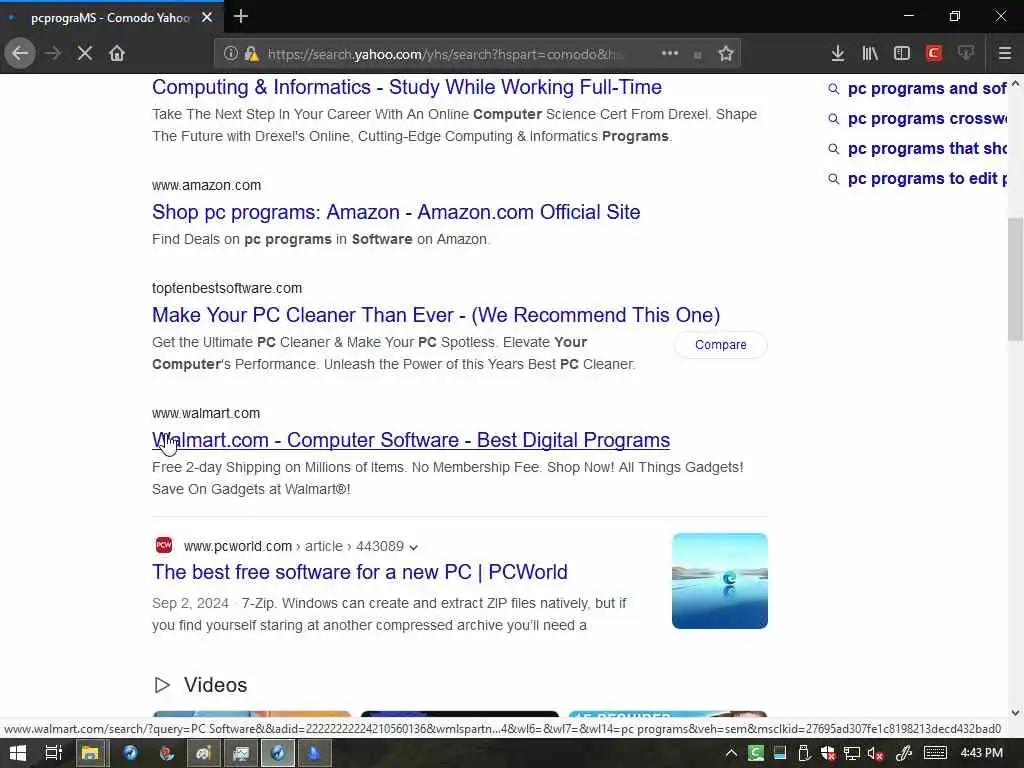Open the Downloads arrow icon in toolbar
Screen dimensions: 1024x768
coord(838,54)
